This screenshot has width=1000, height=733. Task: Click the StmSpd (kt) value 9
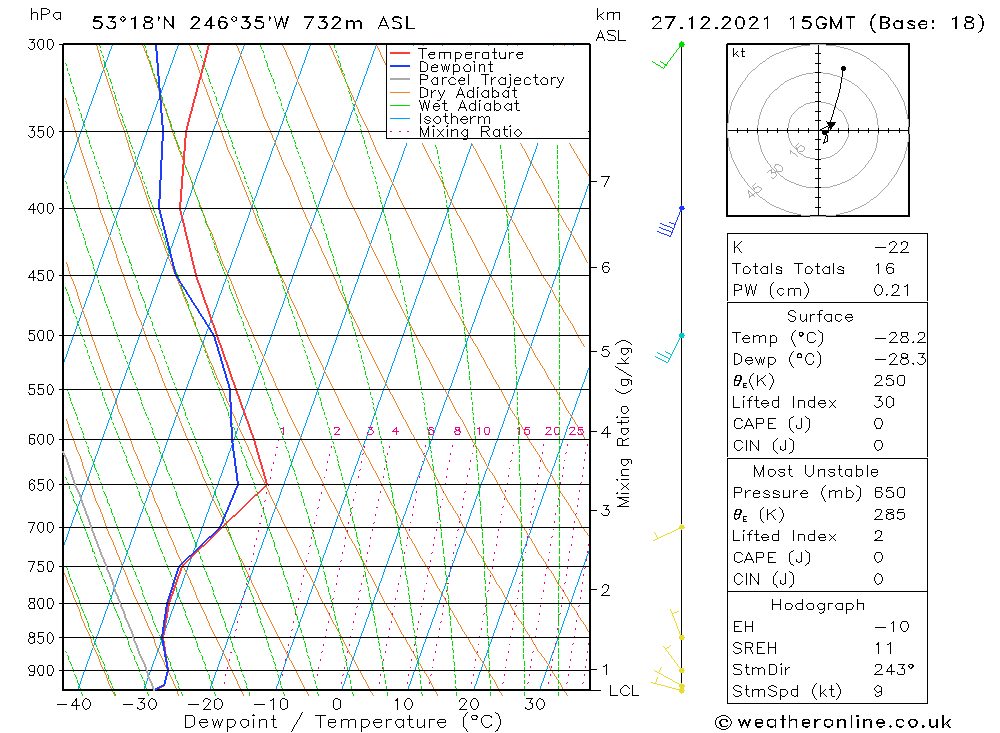(x=879, y=692)
